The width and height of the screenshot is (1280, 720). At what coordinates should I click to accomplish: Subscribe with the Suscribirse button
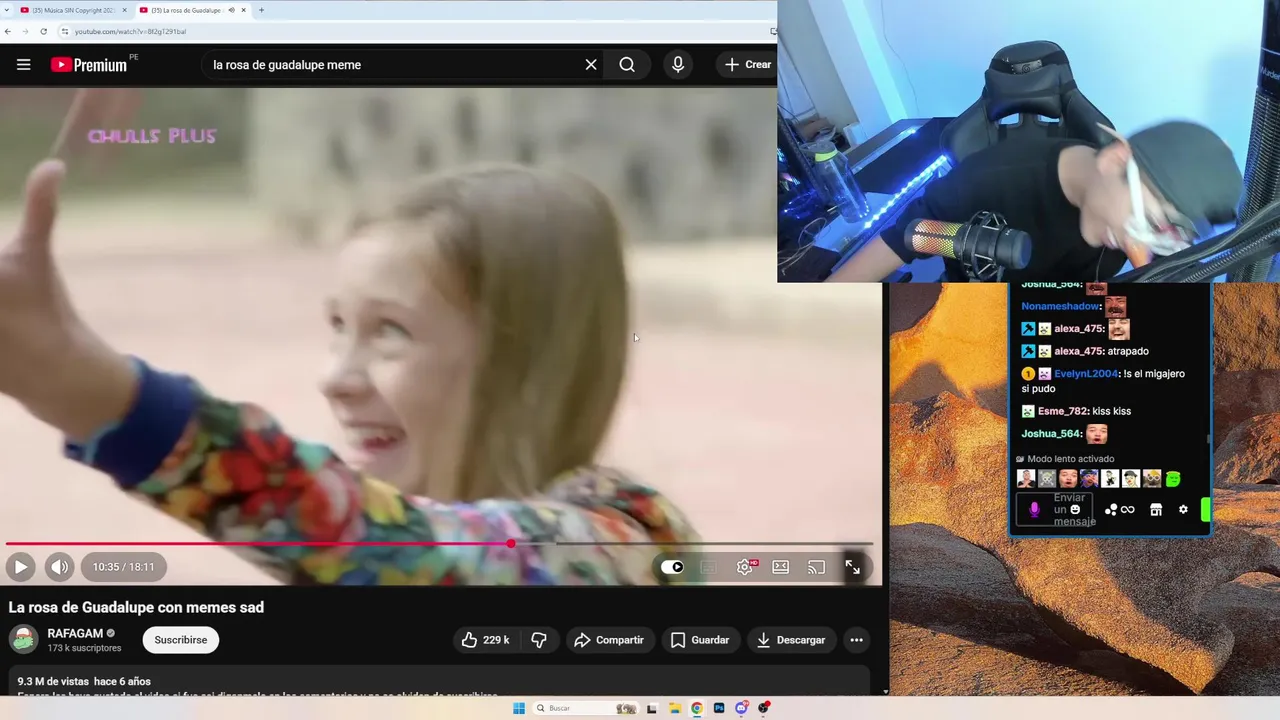point(181,640)
